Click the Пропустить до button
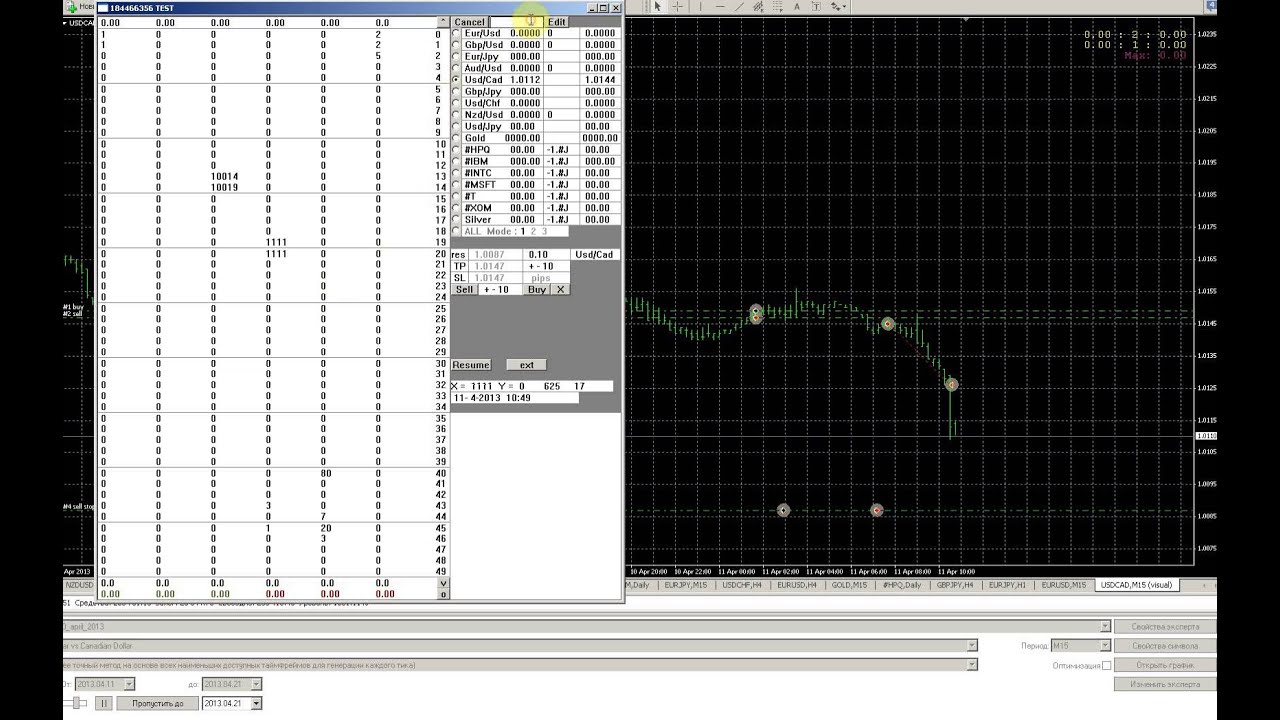 click(x=157, y=703)
